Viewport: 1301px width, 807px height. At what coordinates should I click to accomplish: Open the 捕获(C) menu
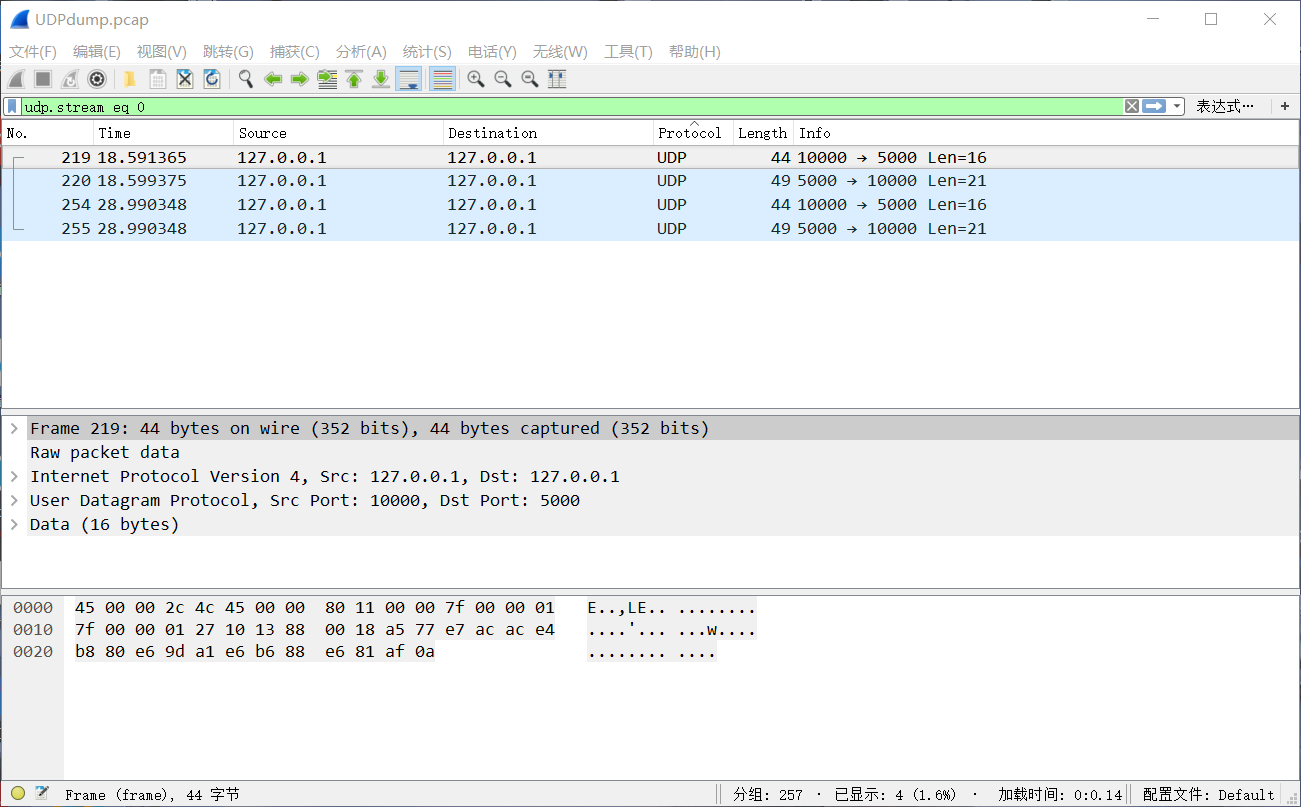click(295, 52)
